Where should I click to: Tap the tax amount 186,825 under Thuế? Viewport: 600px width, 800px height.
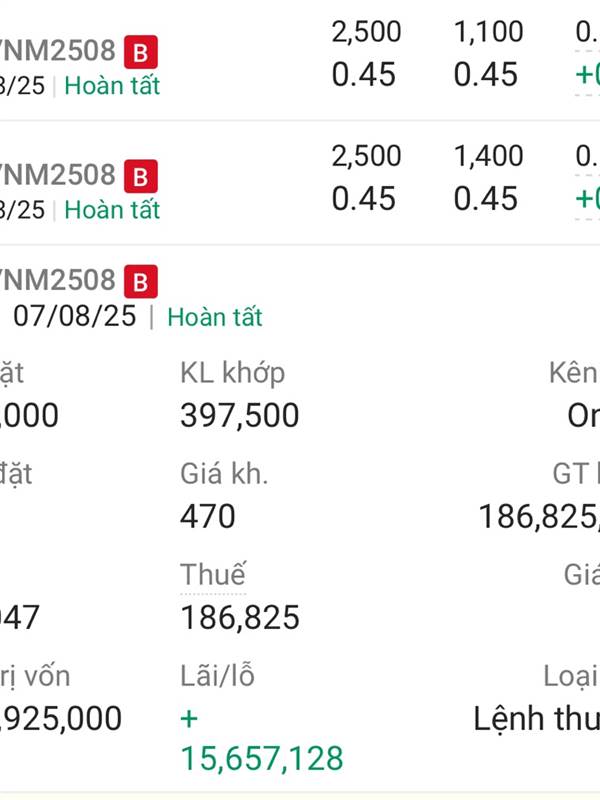(240, 617)
